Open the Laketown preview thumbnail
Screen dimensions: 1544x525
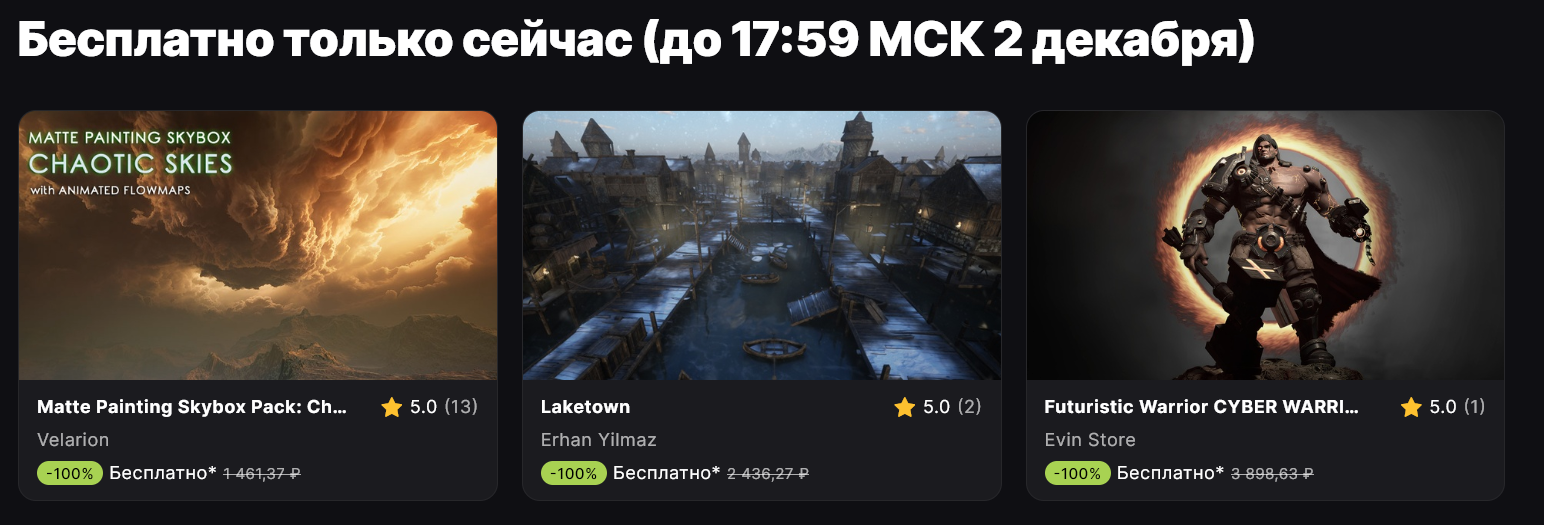click(x=762, y=245)
